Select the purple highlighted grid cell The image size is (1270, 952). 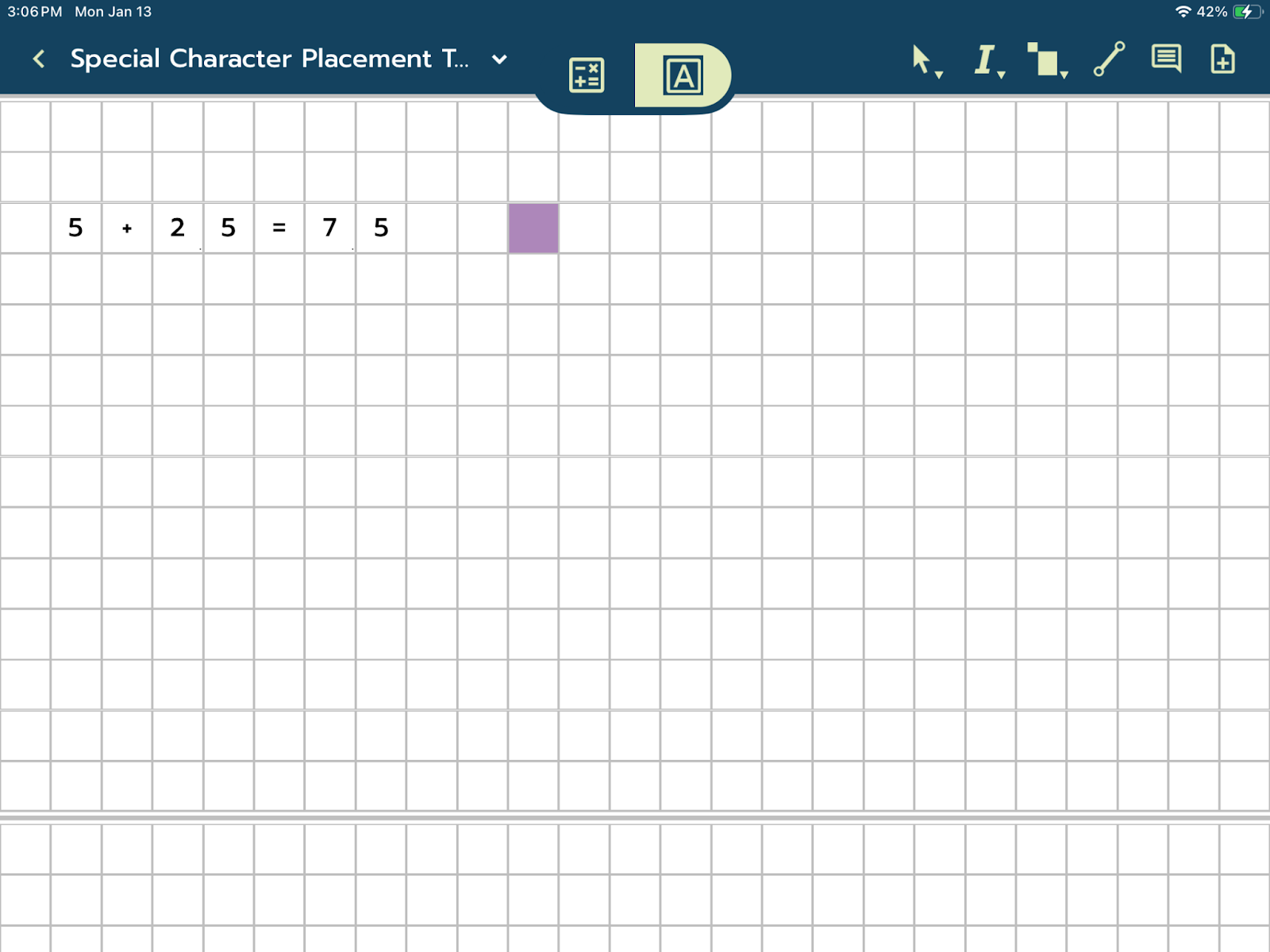533,228
